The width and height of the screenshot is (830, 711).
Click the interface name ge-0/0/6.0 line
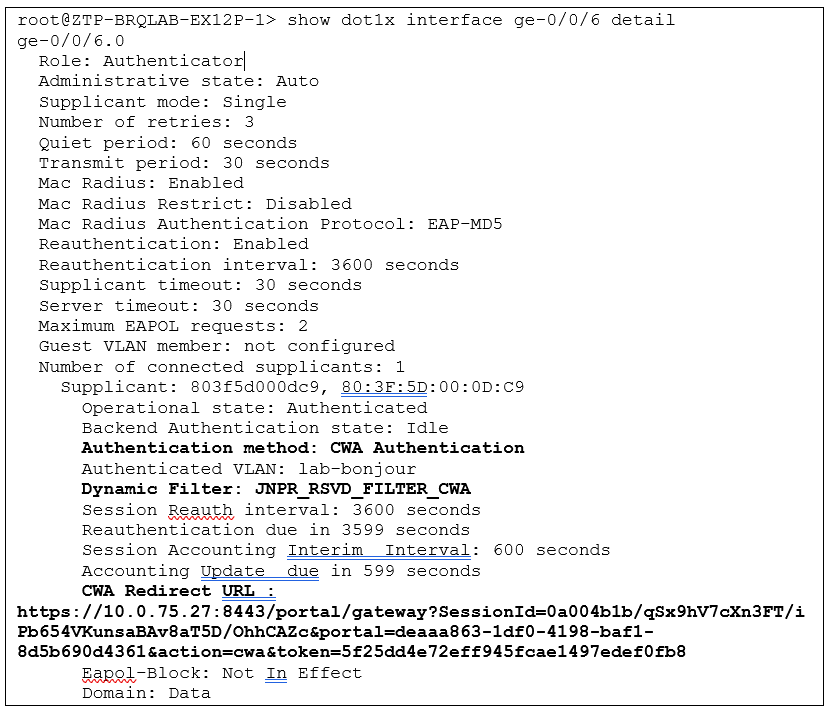point(71,41)
